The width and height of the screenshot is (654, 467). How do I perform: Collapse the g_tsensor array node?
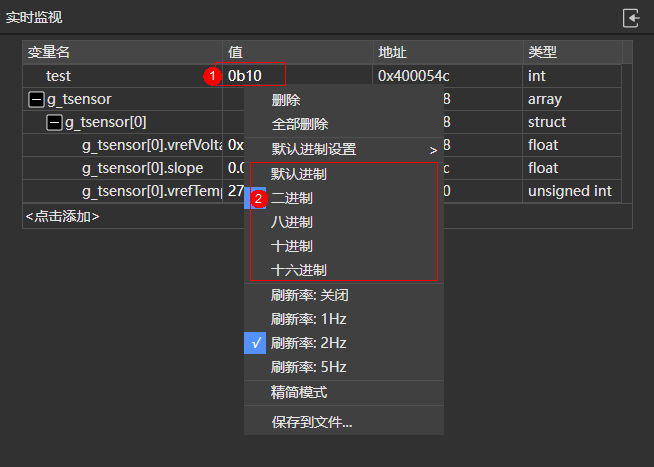click(37, 99)
